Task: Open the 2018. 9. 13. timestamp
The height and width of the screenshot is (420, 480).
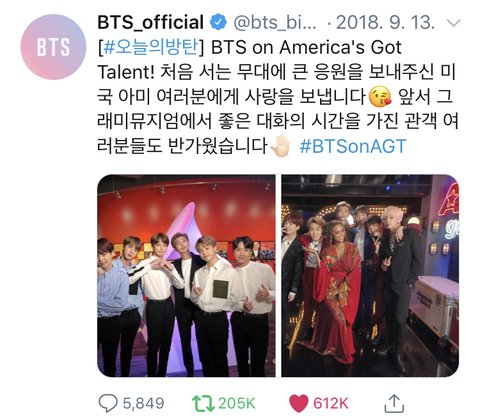Action: (385, 23)
